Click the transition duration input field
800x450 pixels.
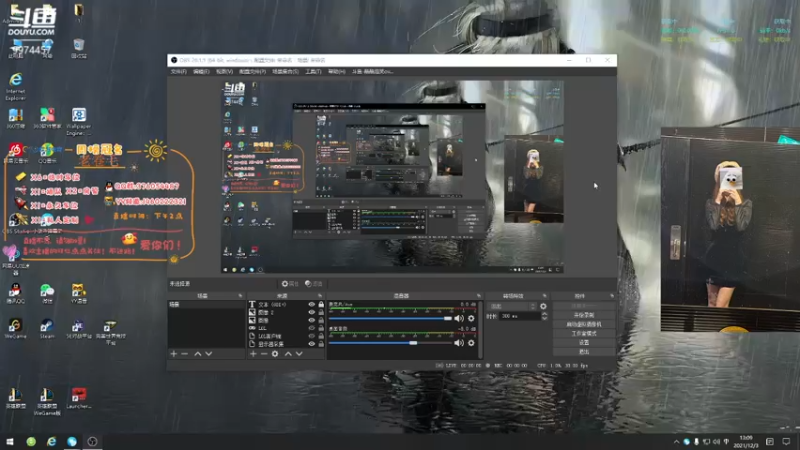(519, 316)
